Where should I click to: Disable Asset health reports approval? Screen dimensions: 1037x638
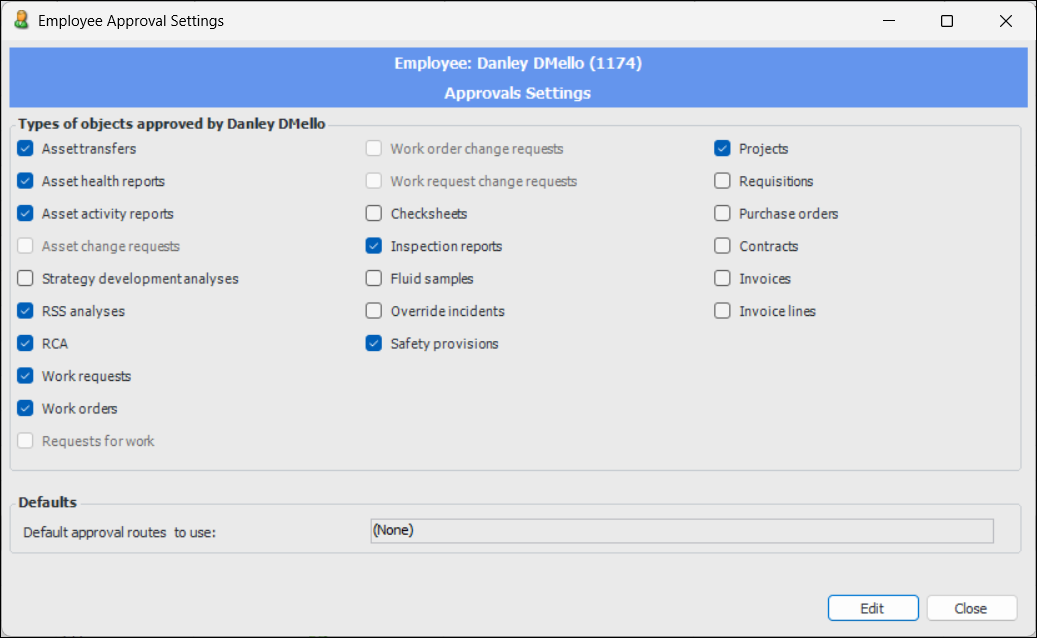pyautogui.click(x=26, y=182)
